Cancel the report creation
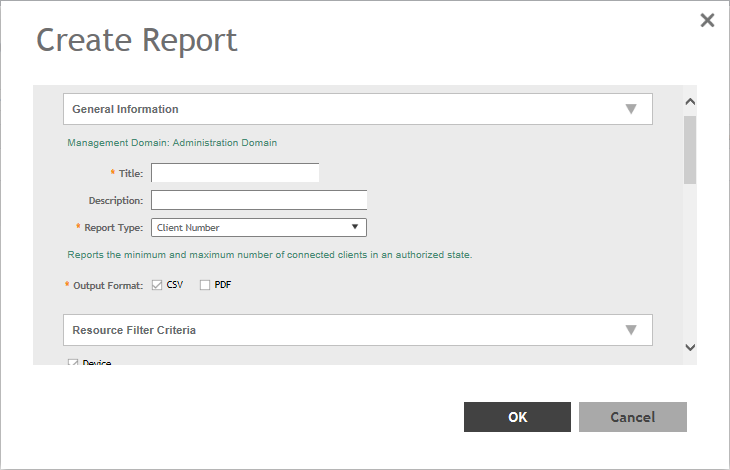The height and width of the screenshot is (470, 730). point(632,417)
